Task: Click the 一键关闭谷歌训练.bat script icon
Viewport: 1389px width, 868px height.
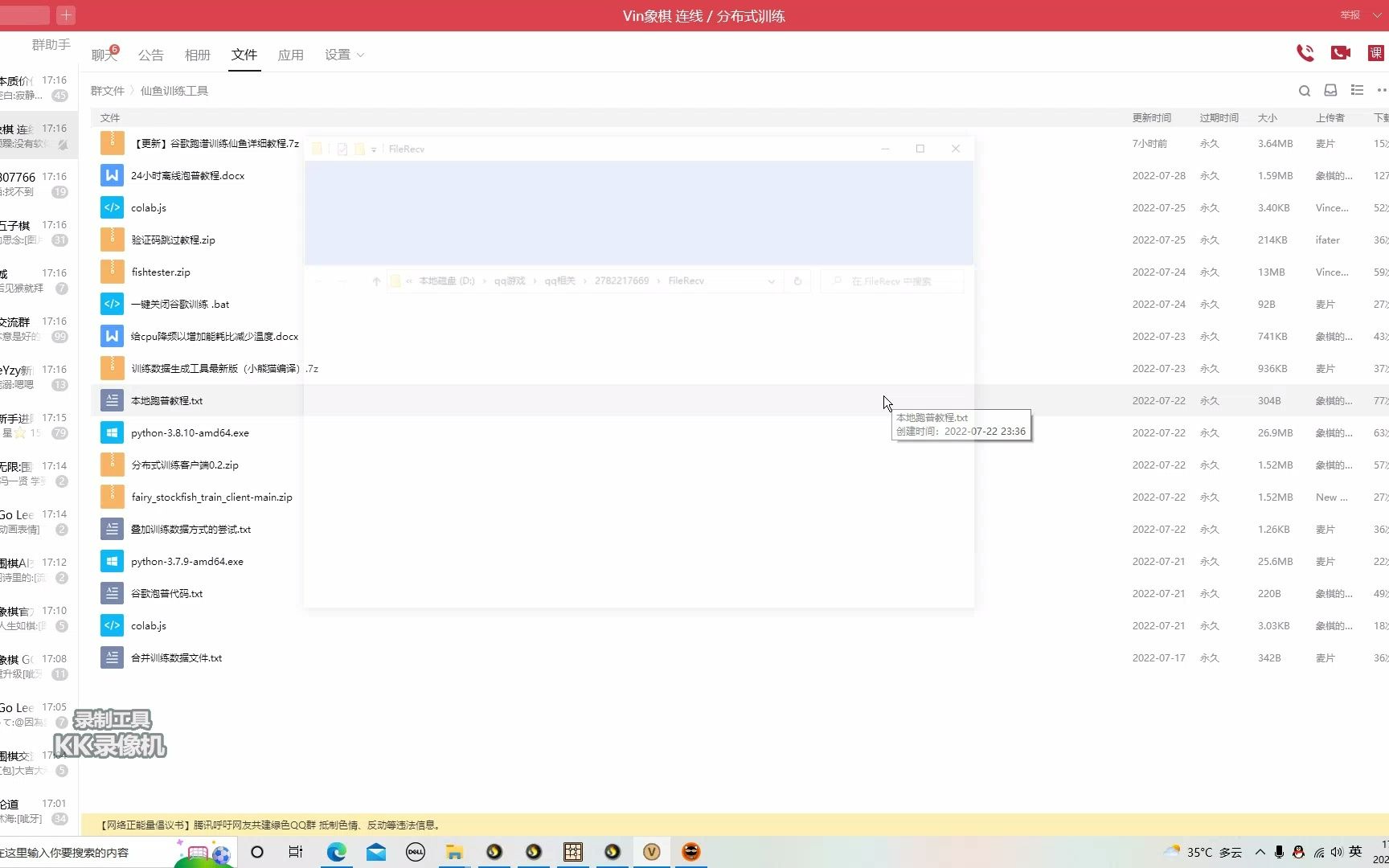Action: pyautogui.click(x=112, y=304)
